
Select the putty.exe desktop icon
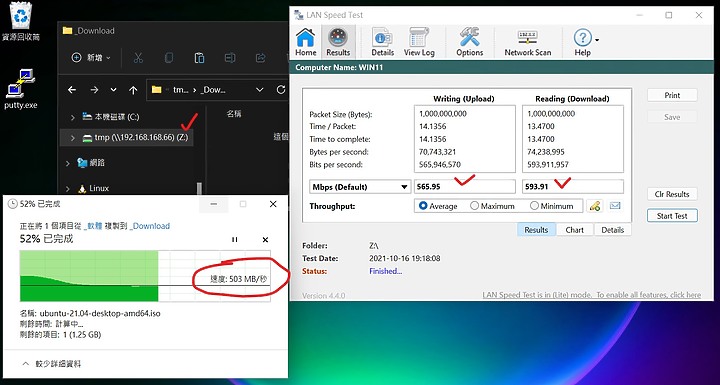[x=21, y=89]
